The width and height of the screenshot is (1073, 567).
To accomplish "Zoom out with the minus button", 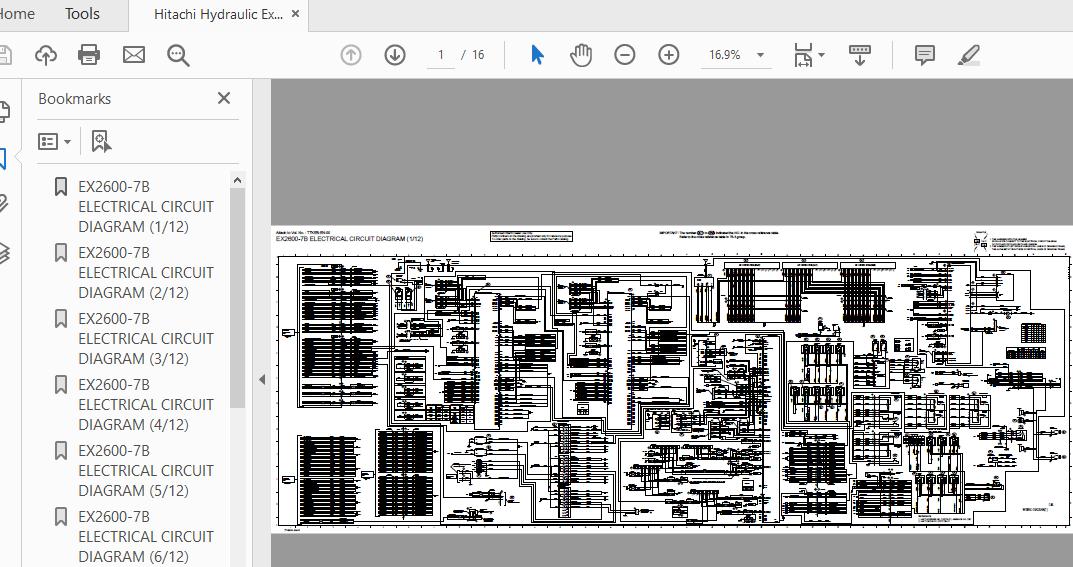I will (x=625, y=55).
